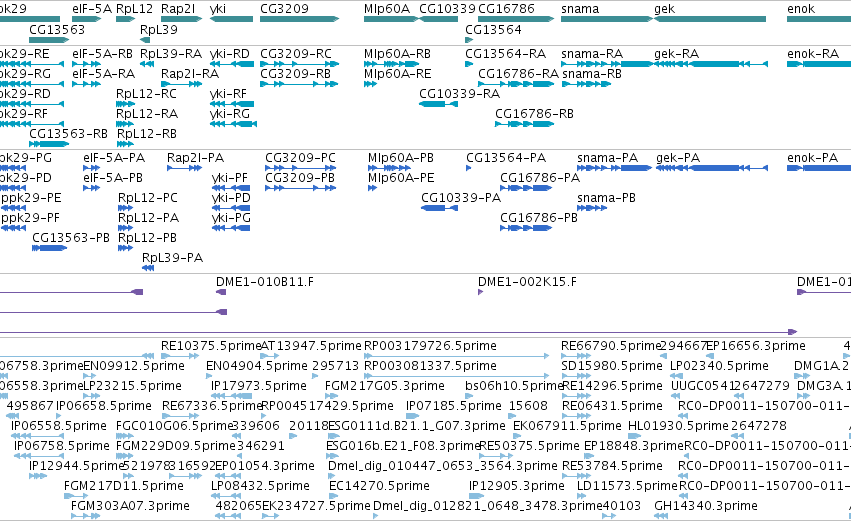Viewport: 851px width, 521px height.
Task: Select protein CG13564-PA label
Action: click(506, 158)
